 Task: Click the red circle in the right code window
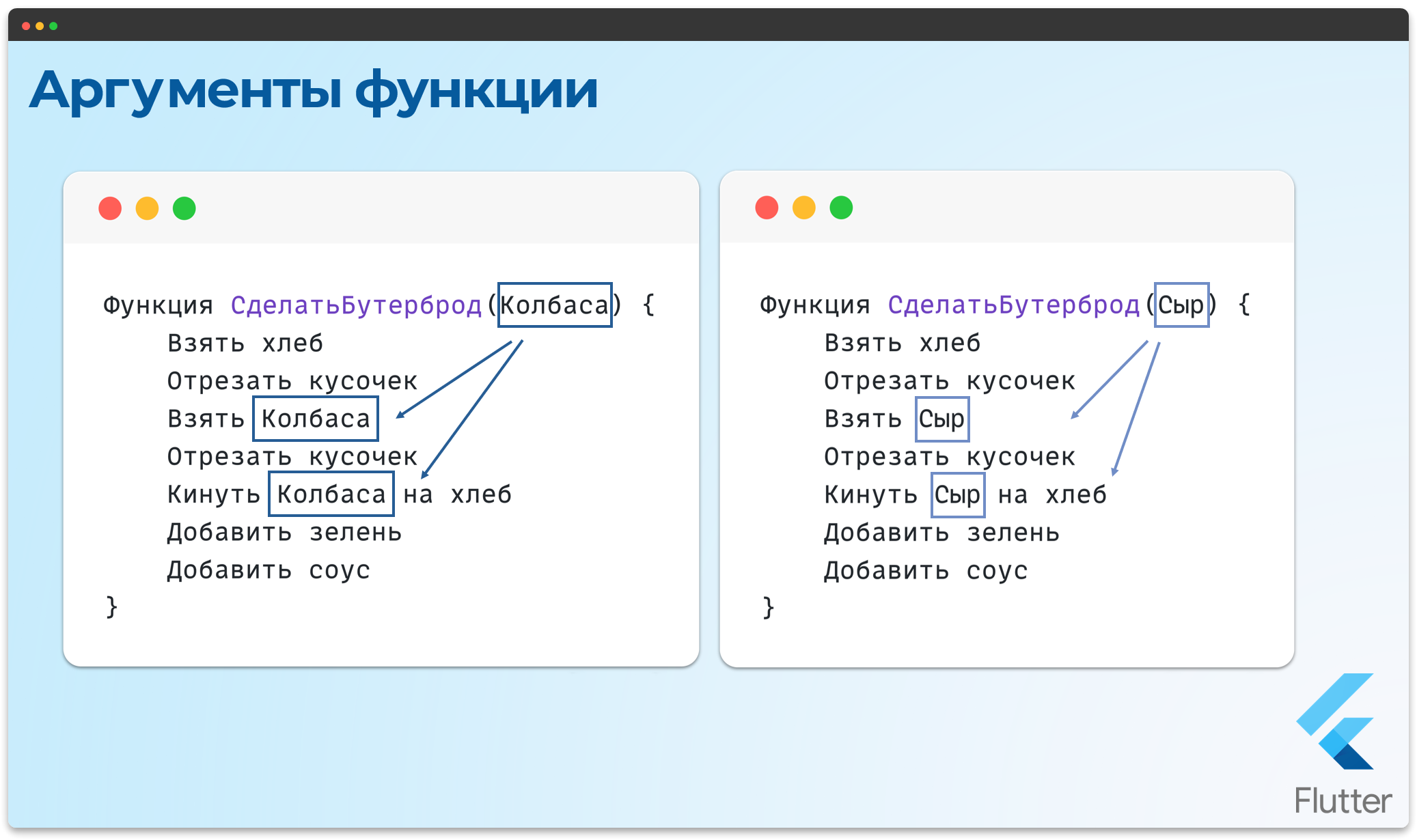[767, 208]
